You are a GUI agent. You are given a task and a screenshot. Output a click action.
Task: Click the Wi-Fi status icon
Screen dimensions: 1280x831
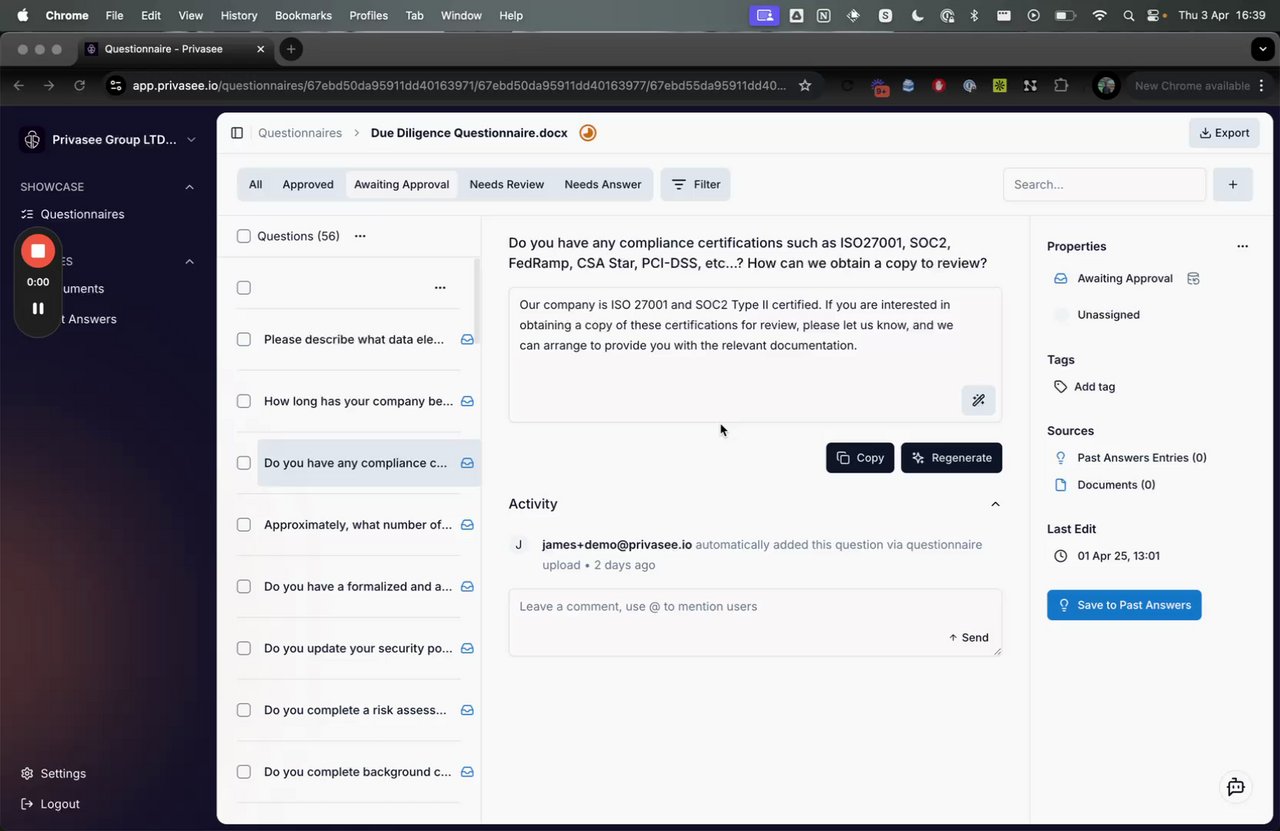1100,15
